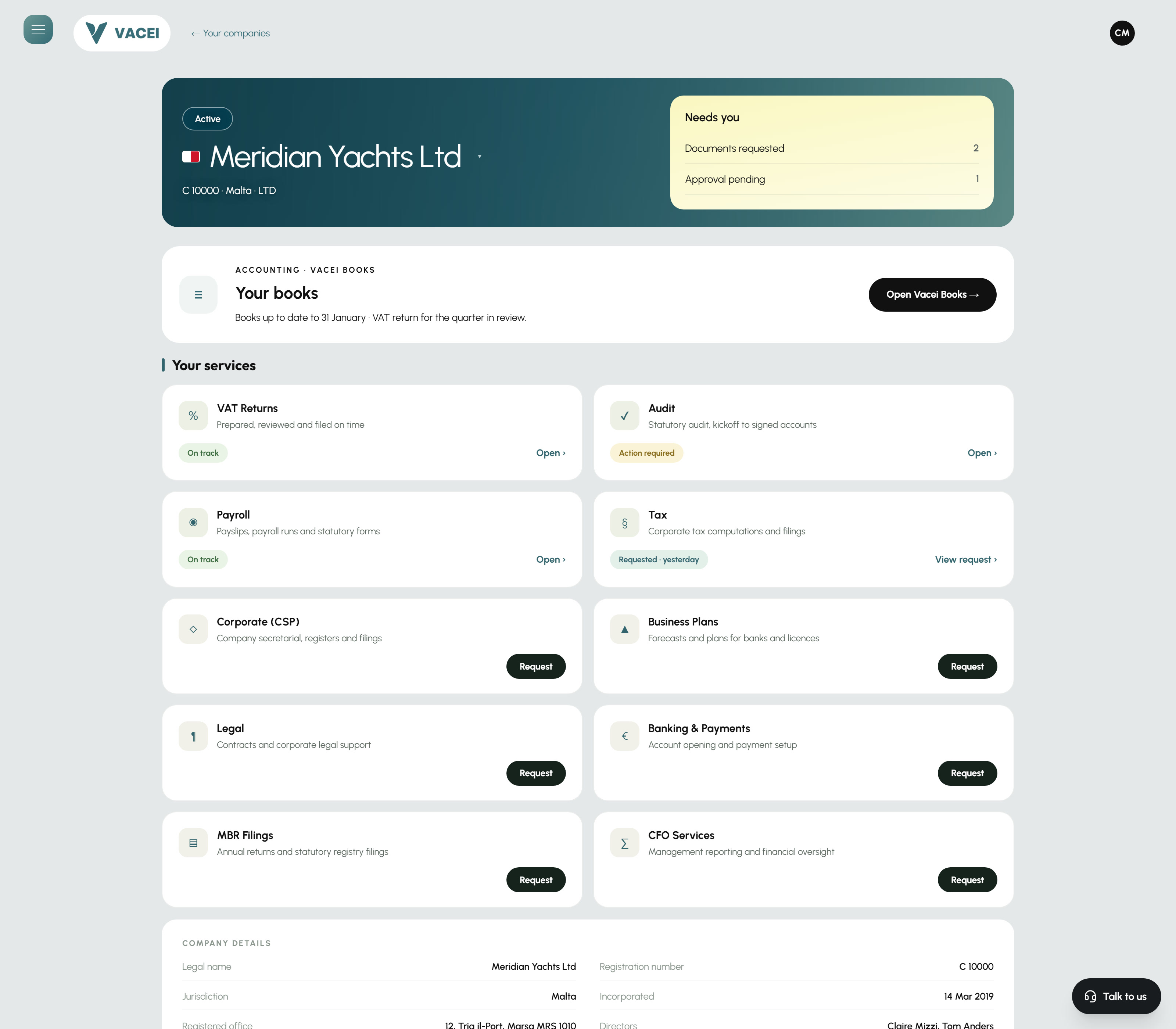
Task: Click the COMPANY DETAILS section label
Action: point(226,943)
